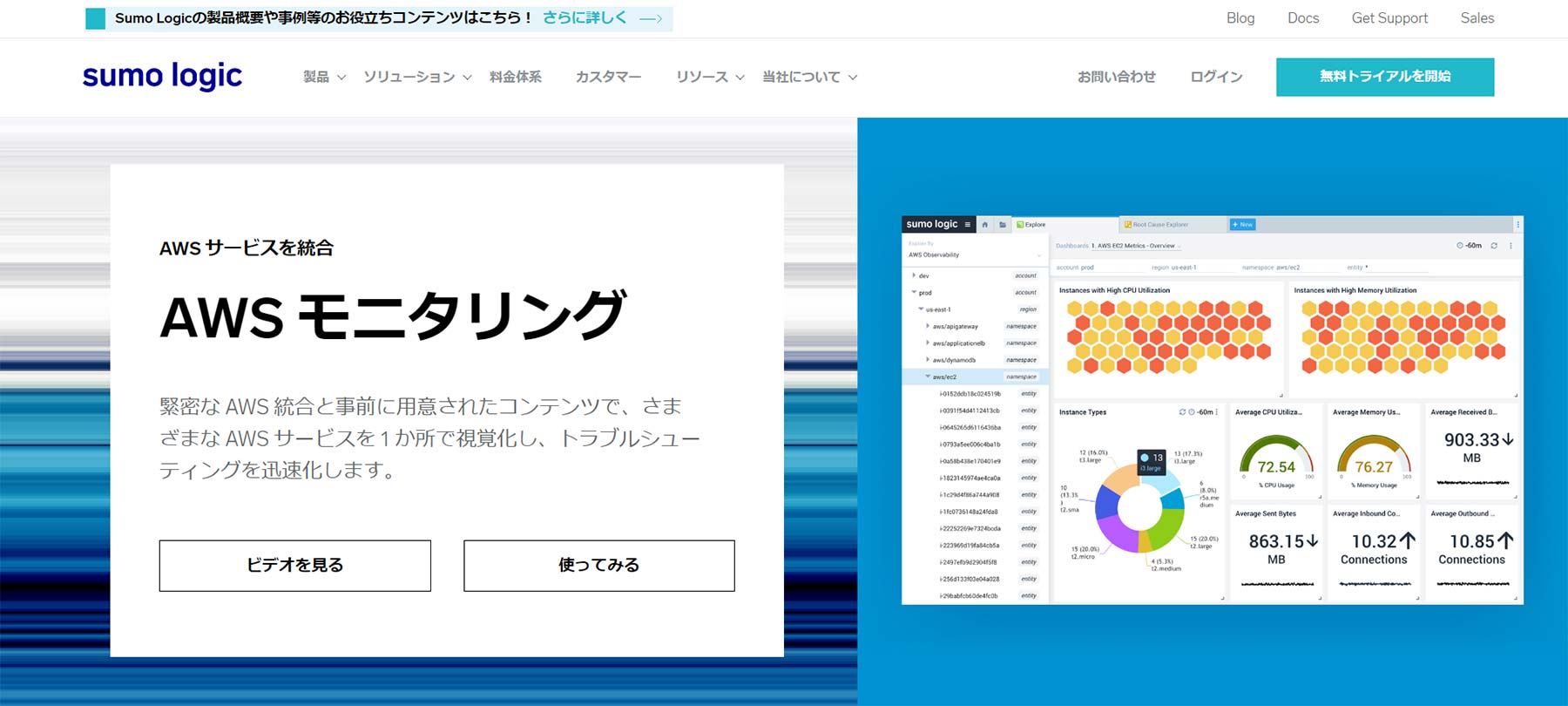The width and height of the screenshot is (1568, 706).
Task: Click the ビデオを見る button
Action: [x=294, y=566]
